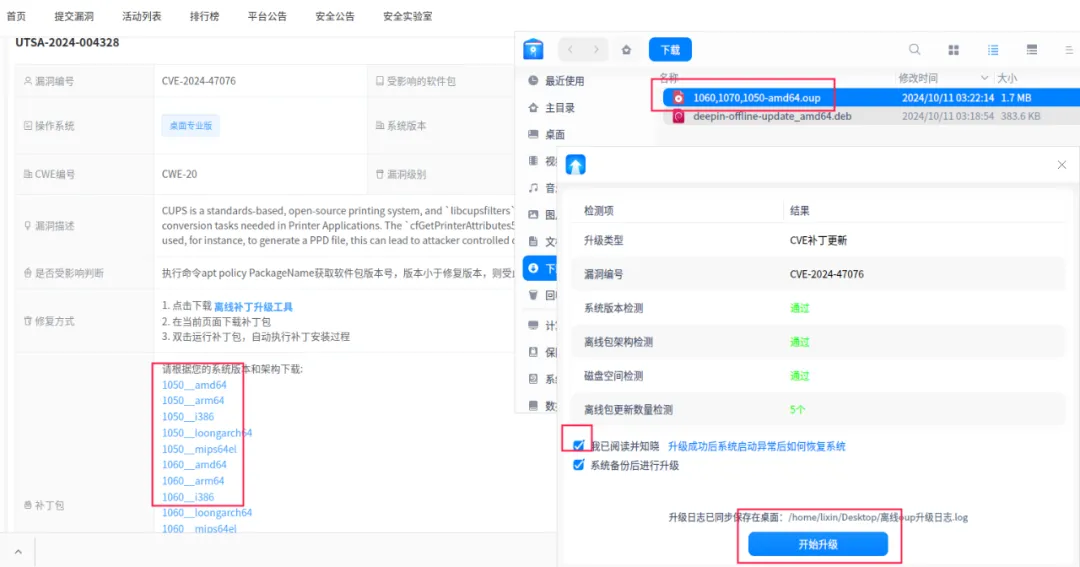
Task: Click the .deb file's debian icon
Action: [x=678, y=116]
